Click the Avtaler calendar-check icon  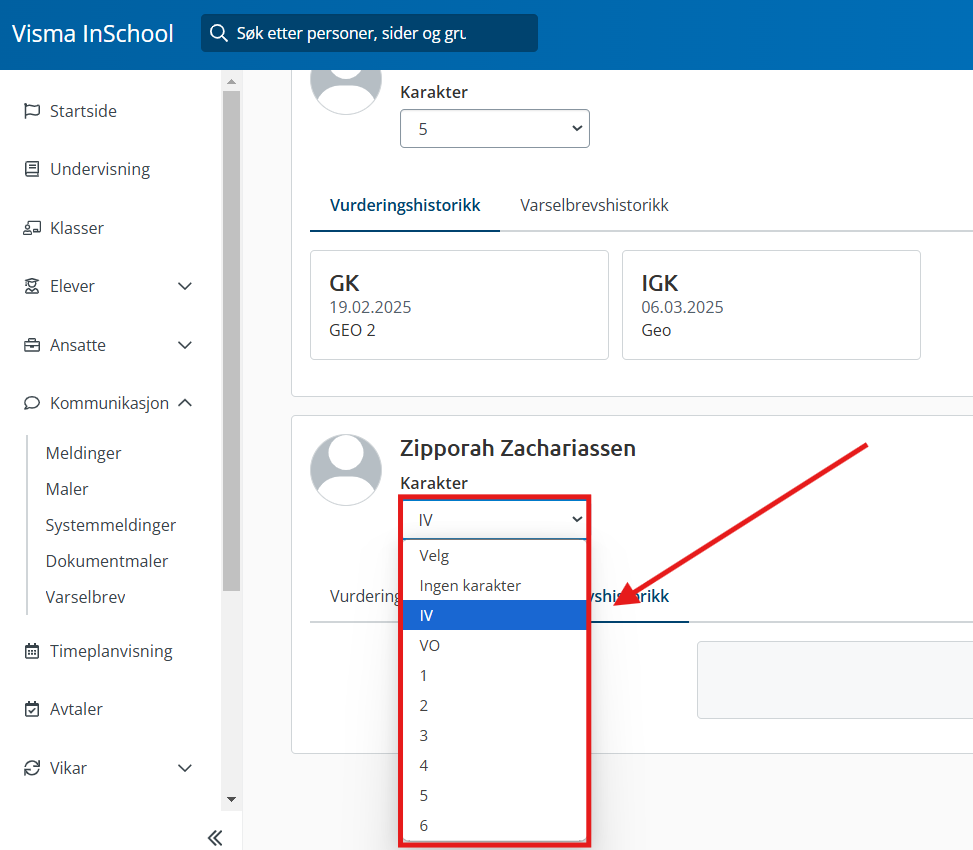[32, 709]
